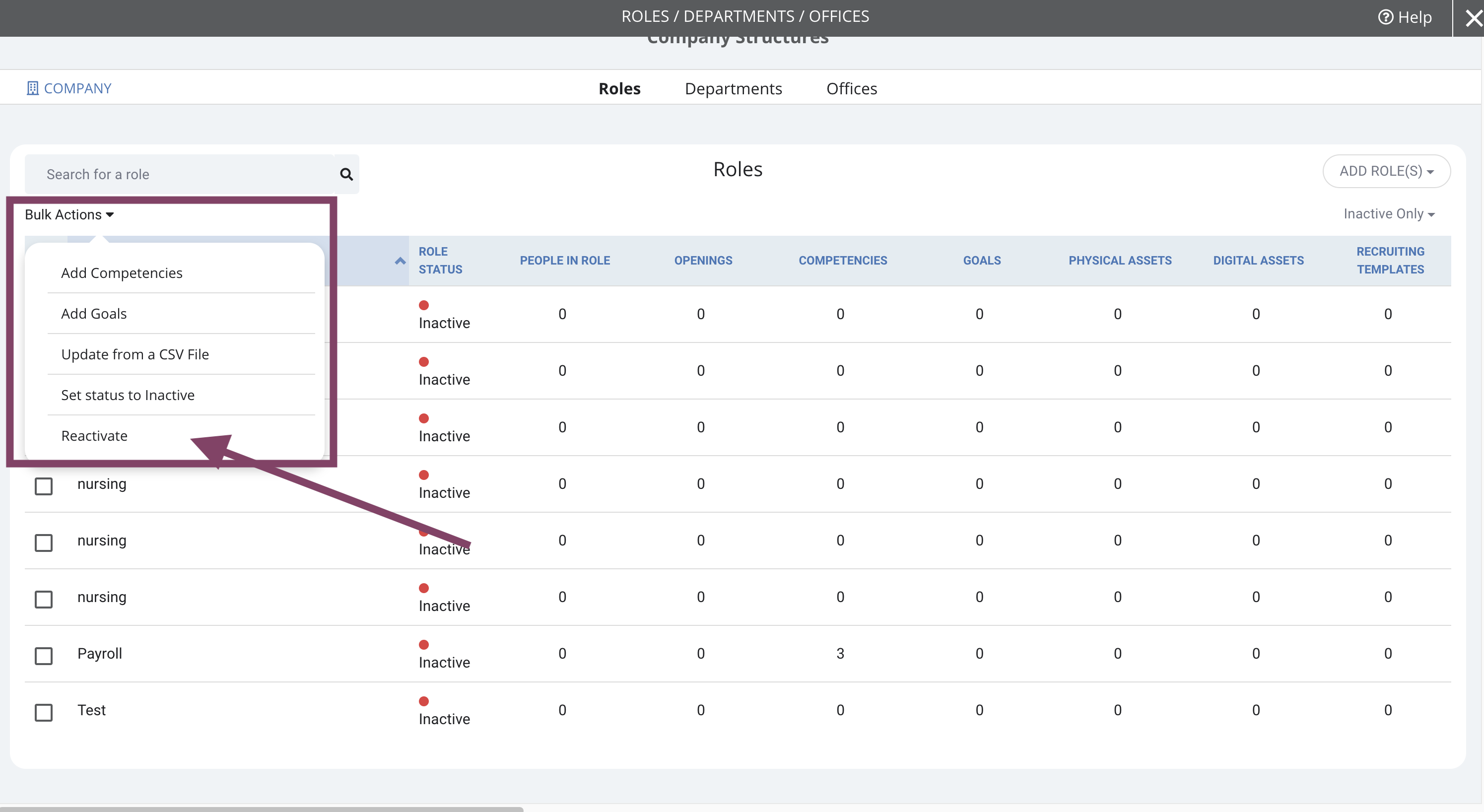Click the Inactive status of Payroll
Image resolution: width=1484 pixels, height=812 pixels.
click(444, 655)
